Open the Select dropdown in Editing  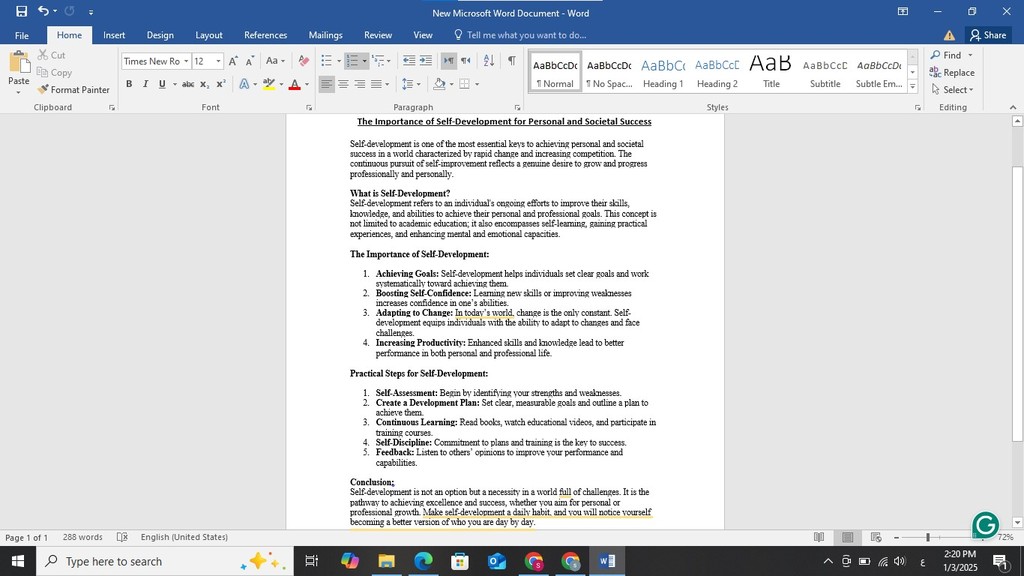click(953, 89)
